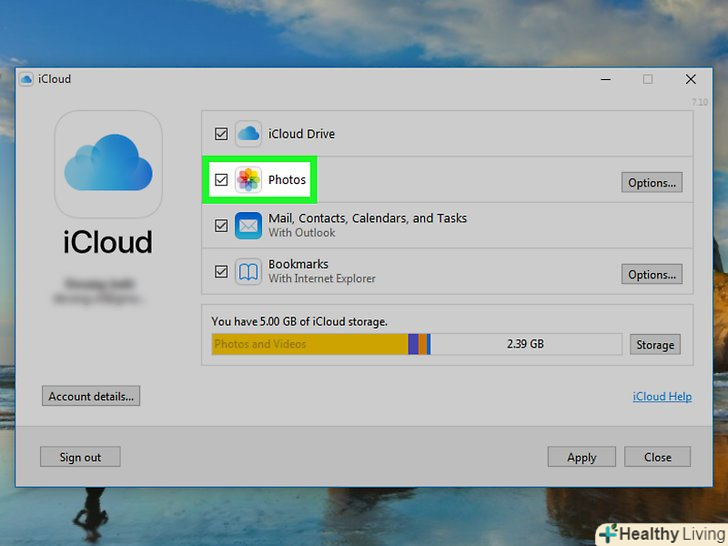Open Account details

(91, 396)
